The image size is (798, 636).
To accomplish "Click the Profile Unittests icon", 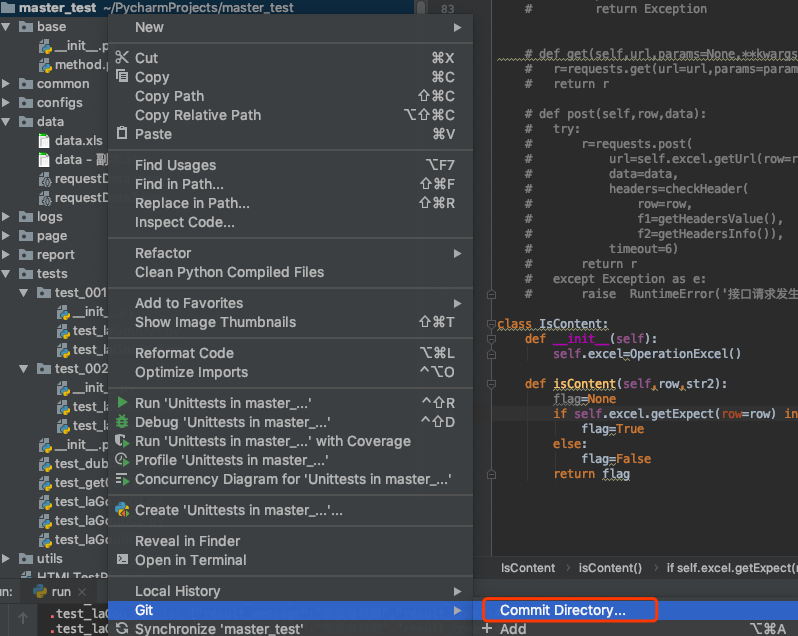I will click(x=122, y=460).
